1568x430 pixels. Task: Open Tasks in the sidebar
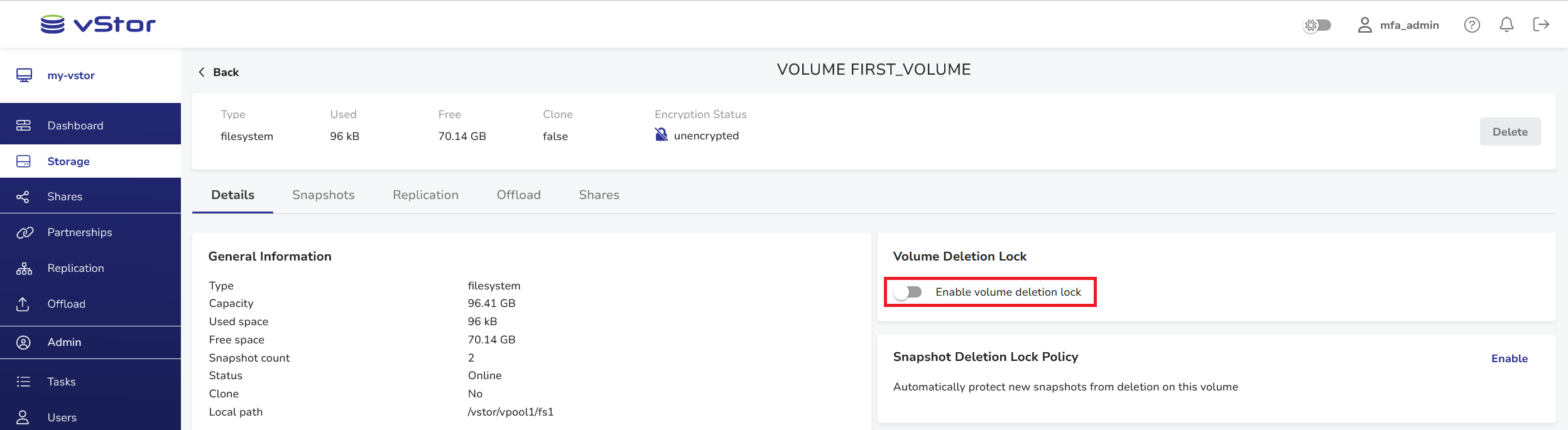[x=62, y=382]
